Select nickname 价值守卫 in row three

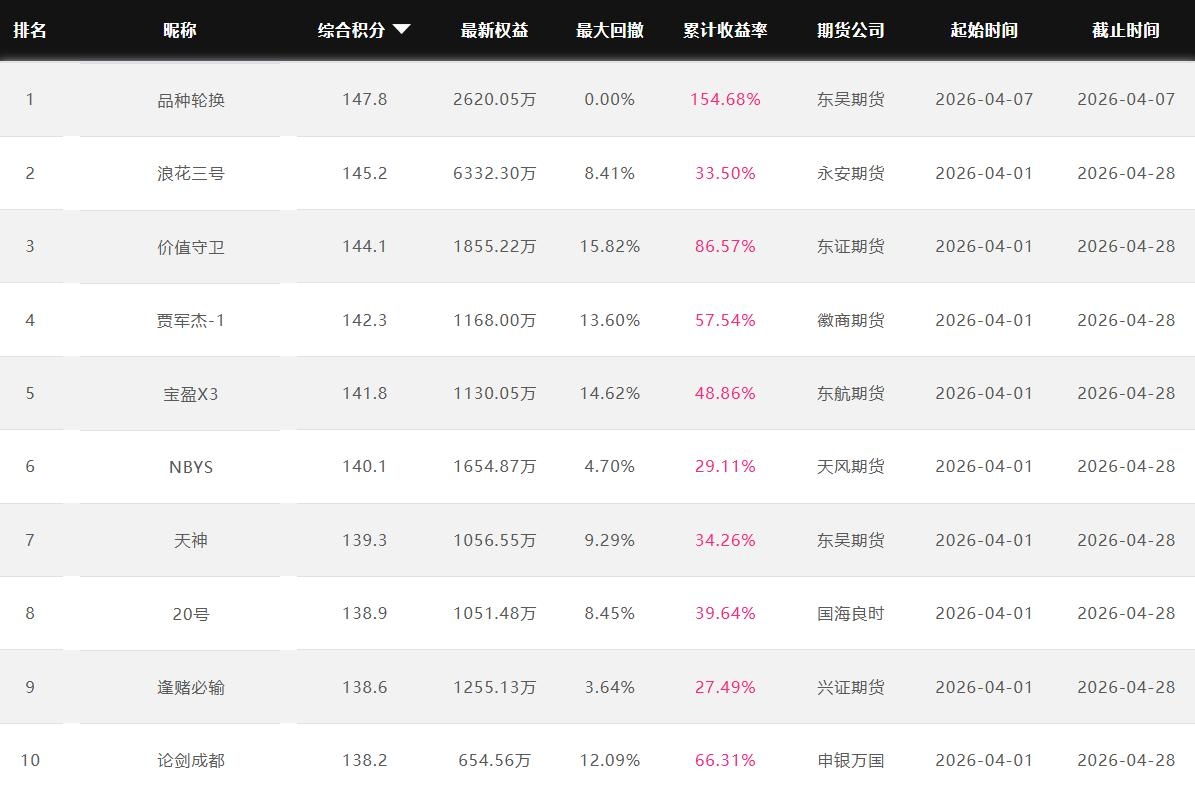191,247
